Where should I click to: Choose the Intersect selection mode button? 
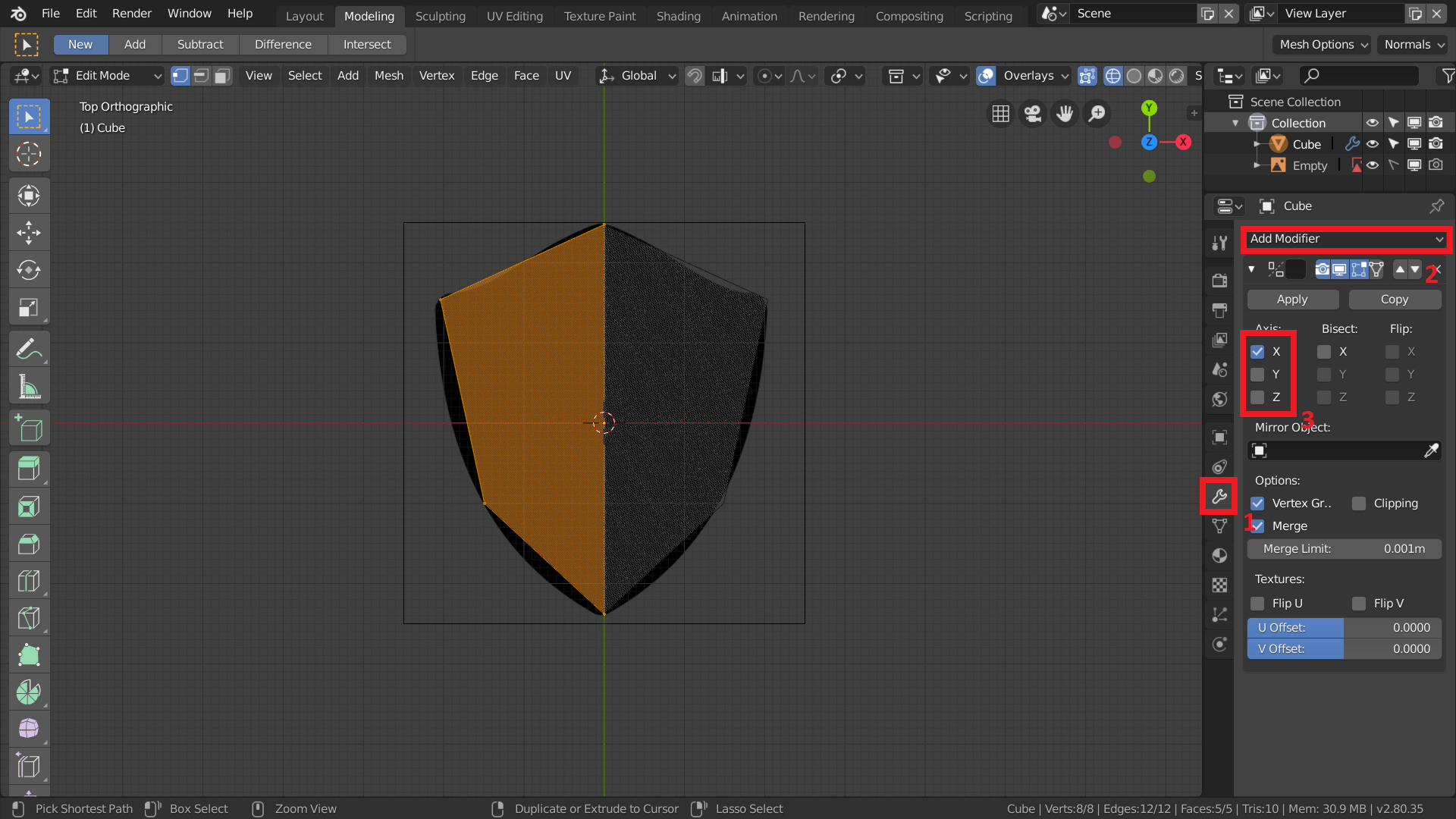(x=367, y=45)
